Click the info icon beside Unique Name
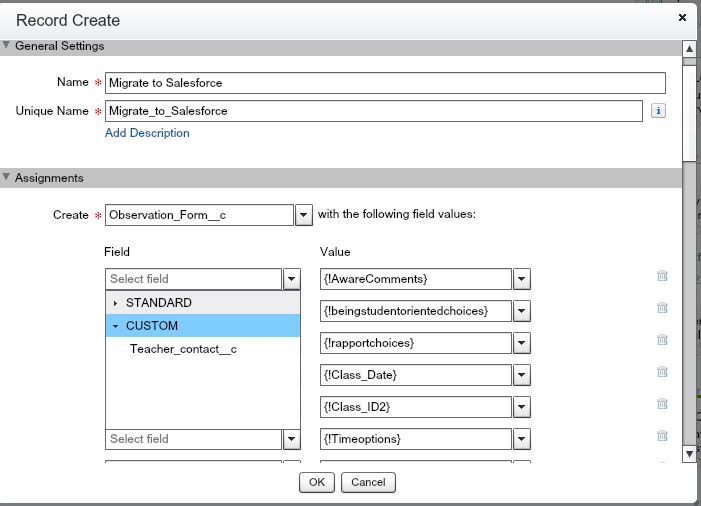The image size is (701, 506). [658, 111]
